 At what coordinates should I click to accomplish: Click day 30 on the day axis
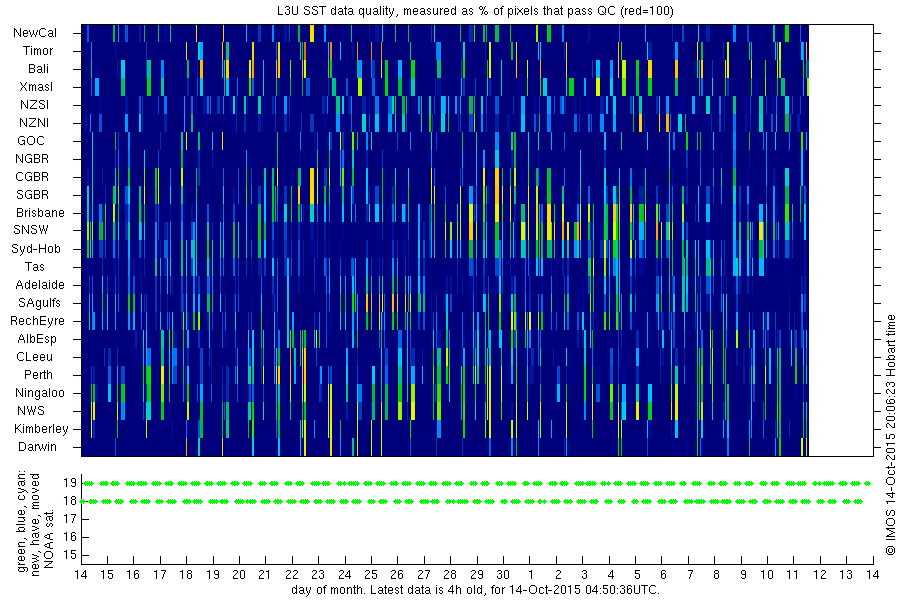pyautogui.click(x=503, y=575)
